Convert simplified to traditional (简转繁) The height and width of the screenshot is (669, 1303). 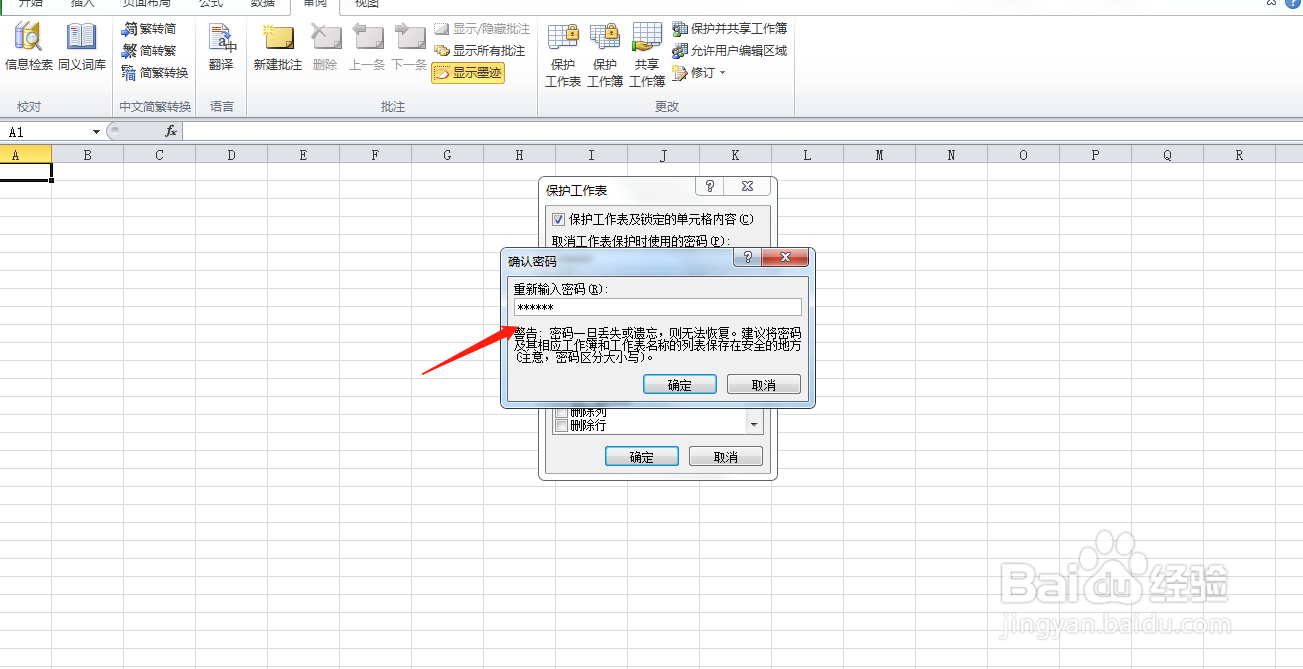point(149,51)
